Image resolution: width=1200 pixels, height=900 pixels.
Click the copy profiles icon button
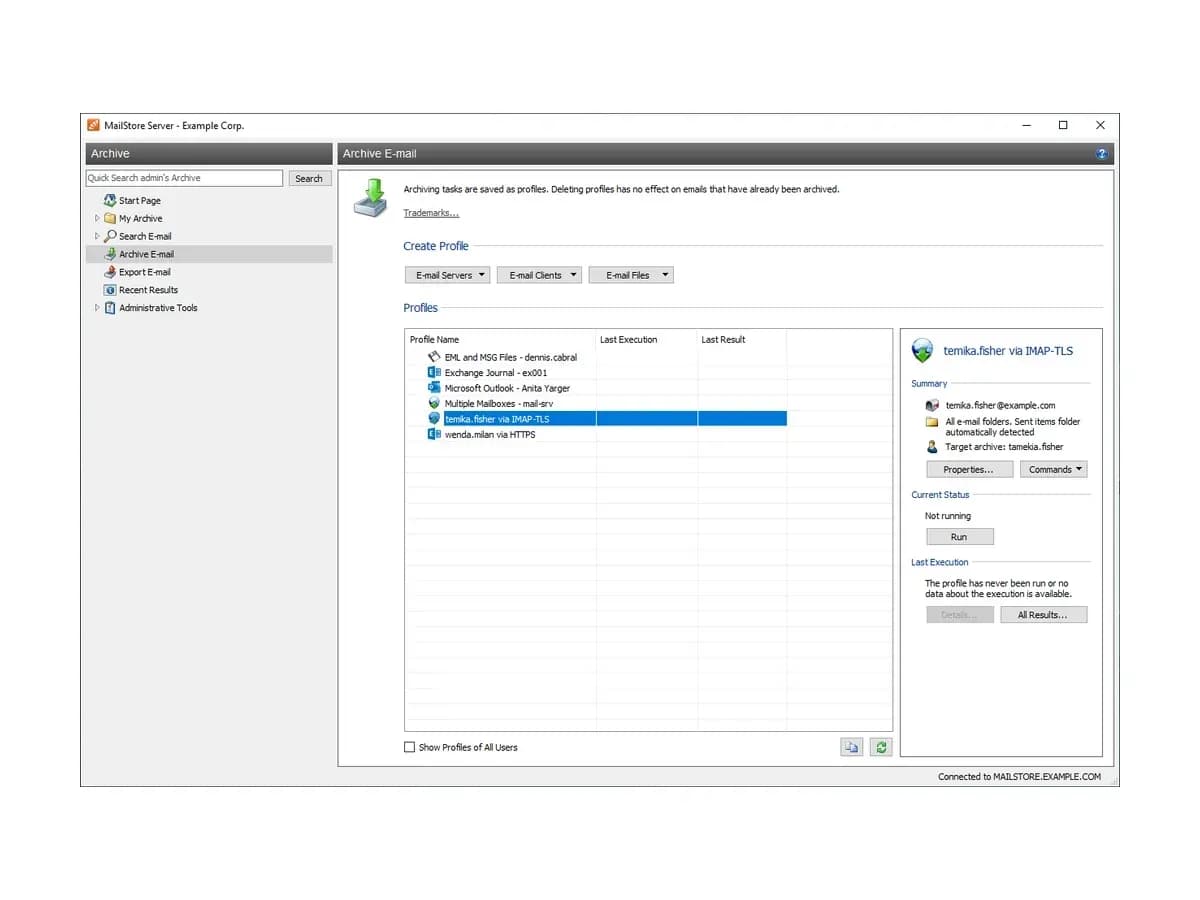(x=851, y=747)
